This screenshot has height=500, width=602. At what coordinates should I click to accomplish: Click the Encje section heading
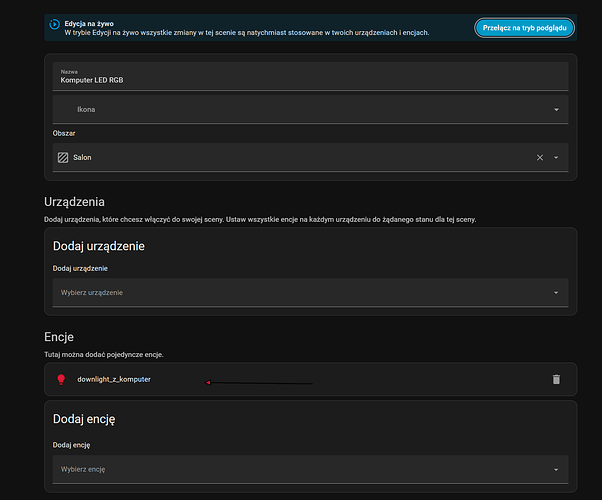click(59, 338)
